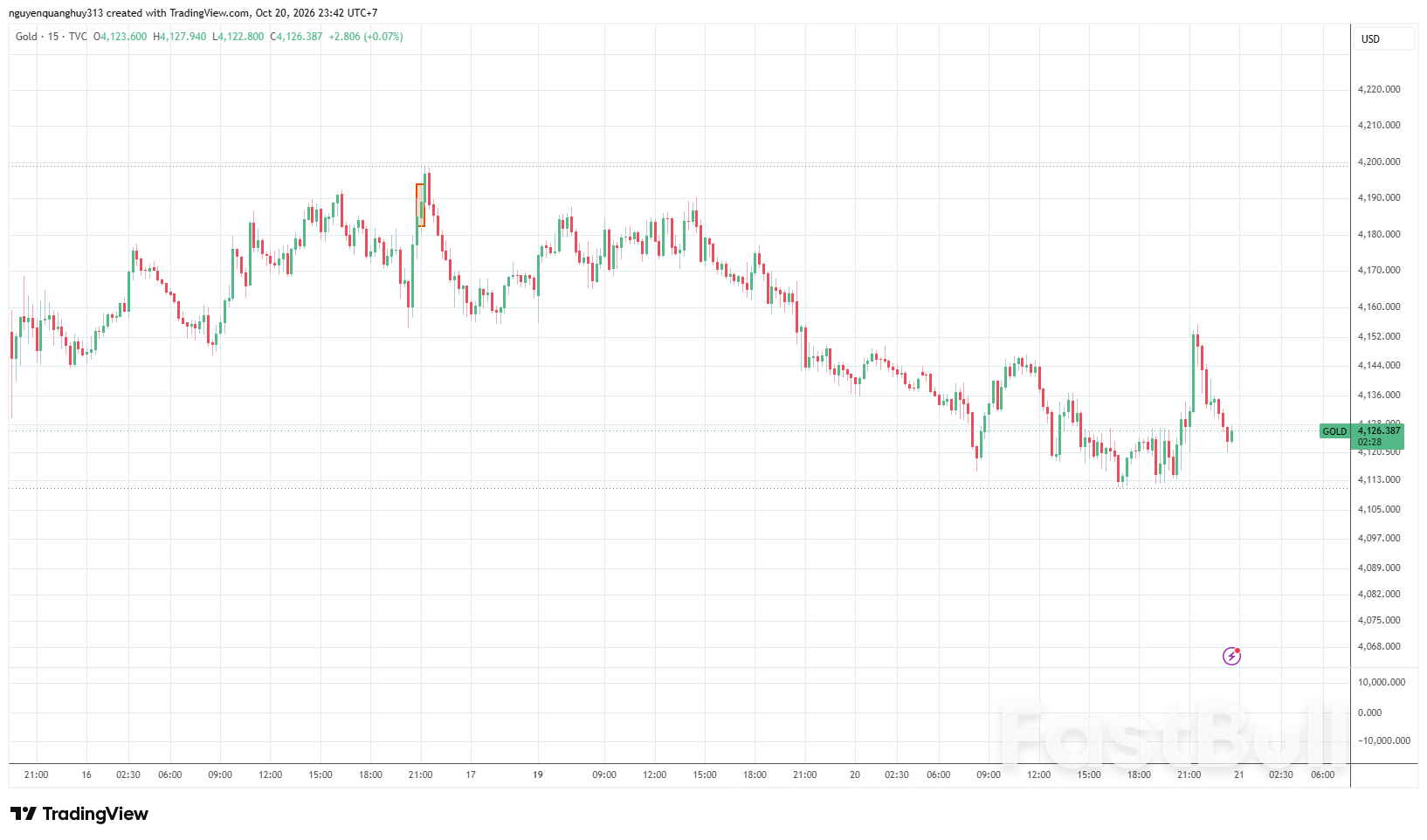Click the nguyenquanghuy313 username text
The height and width of the screenshot is (840, 1427).
point(56,13)
